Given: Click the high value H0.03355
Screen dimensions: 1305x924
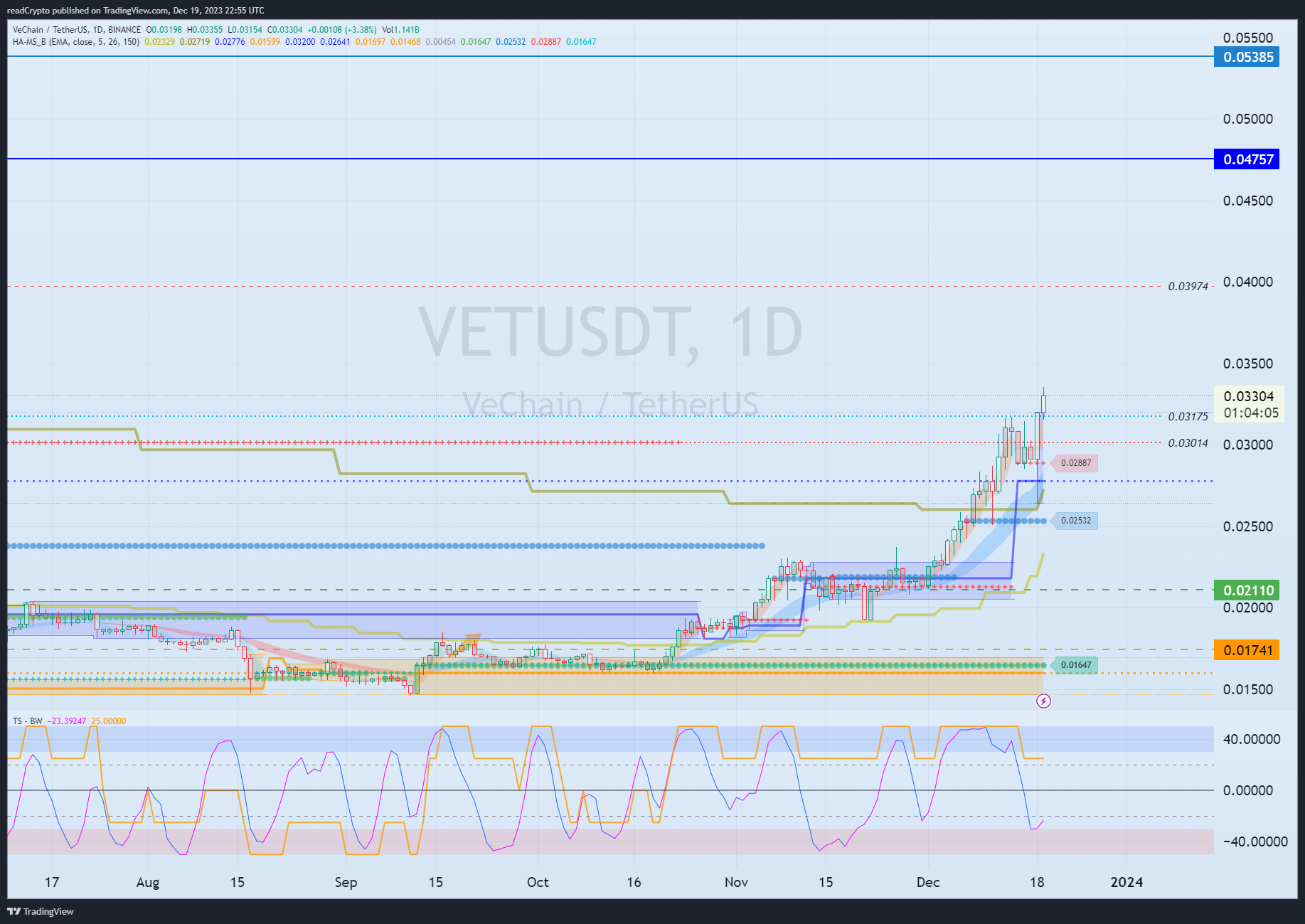Looking at the screenshot, I should point(205,30).
